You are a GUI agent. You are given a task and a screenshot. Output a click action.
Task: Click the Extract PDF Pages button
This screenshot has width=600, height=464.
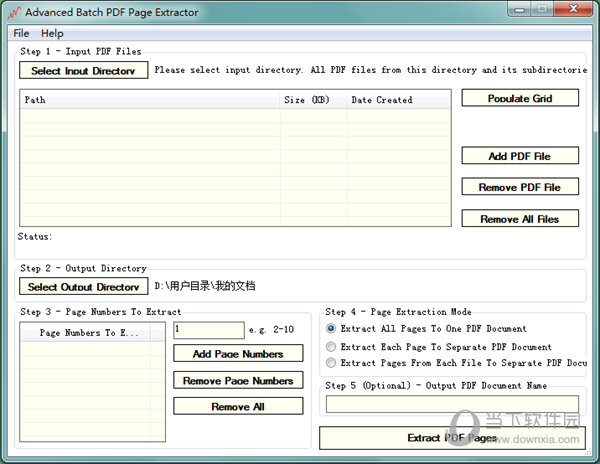452,438
